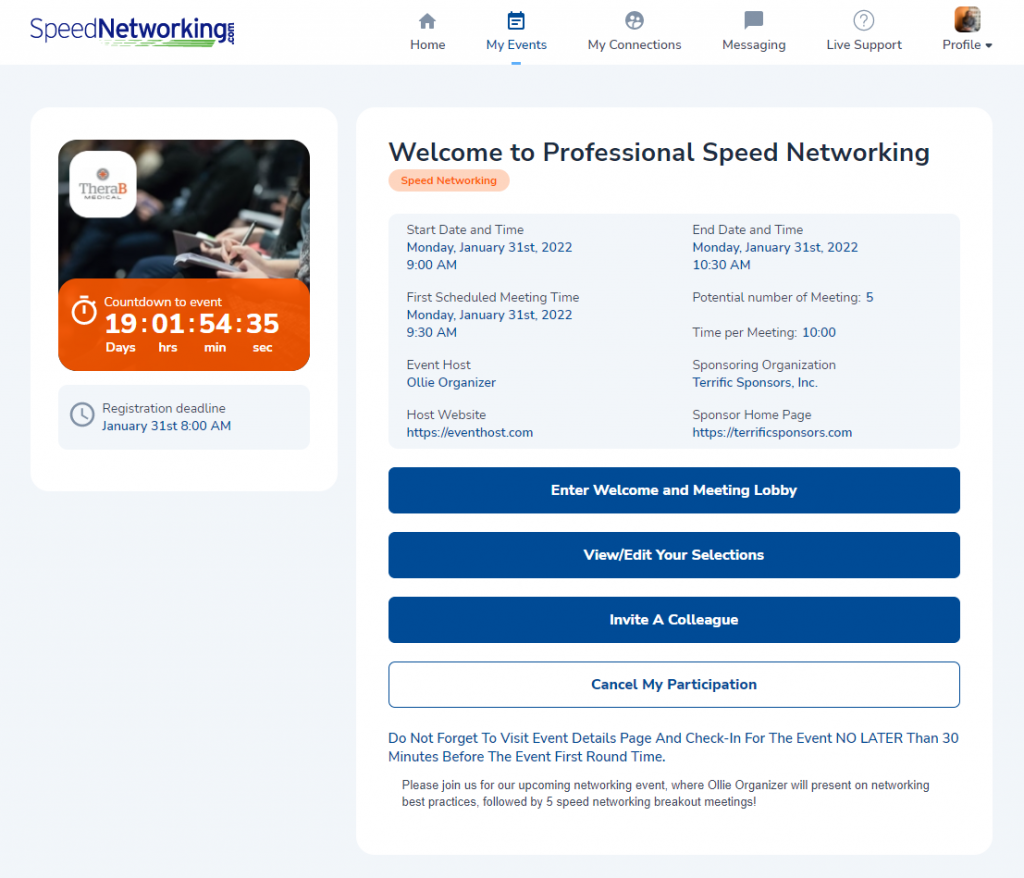1024x878 pixels.
Task: Open the Terrific Sponsors home page link
Action: 772,432
